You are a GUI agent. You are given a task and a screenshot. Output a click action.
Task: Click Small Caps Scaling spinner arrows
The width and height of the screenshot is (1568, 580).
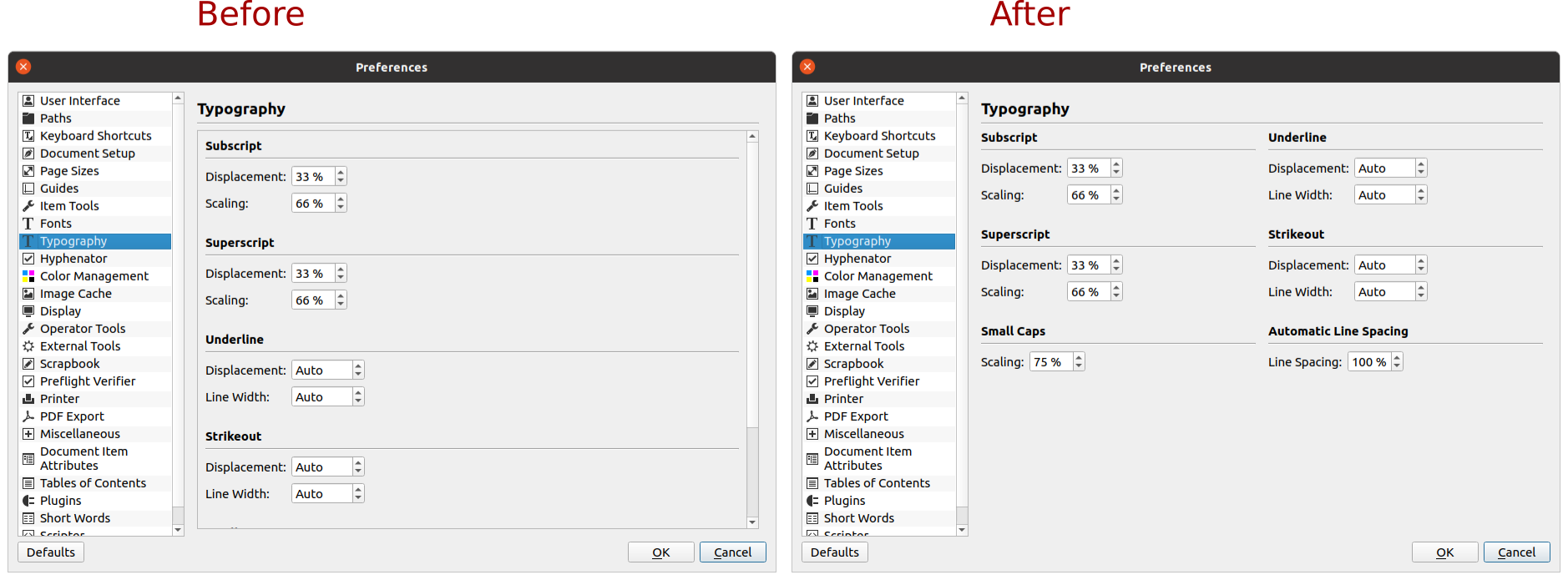point(1079,362)
